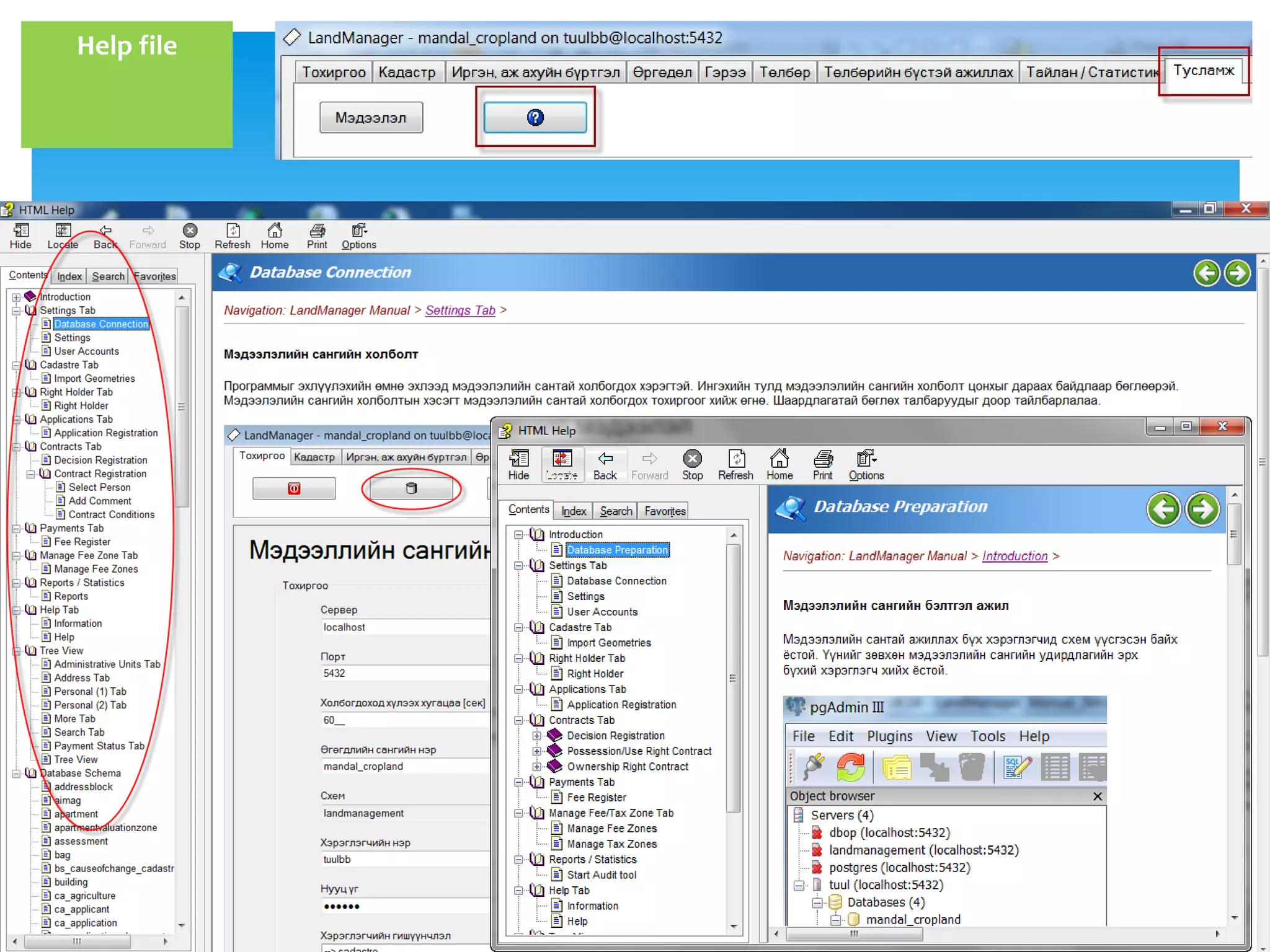Collapse the Contract Registration tree node
The image size is (1270, 952).
[30, 474]
